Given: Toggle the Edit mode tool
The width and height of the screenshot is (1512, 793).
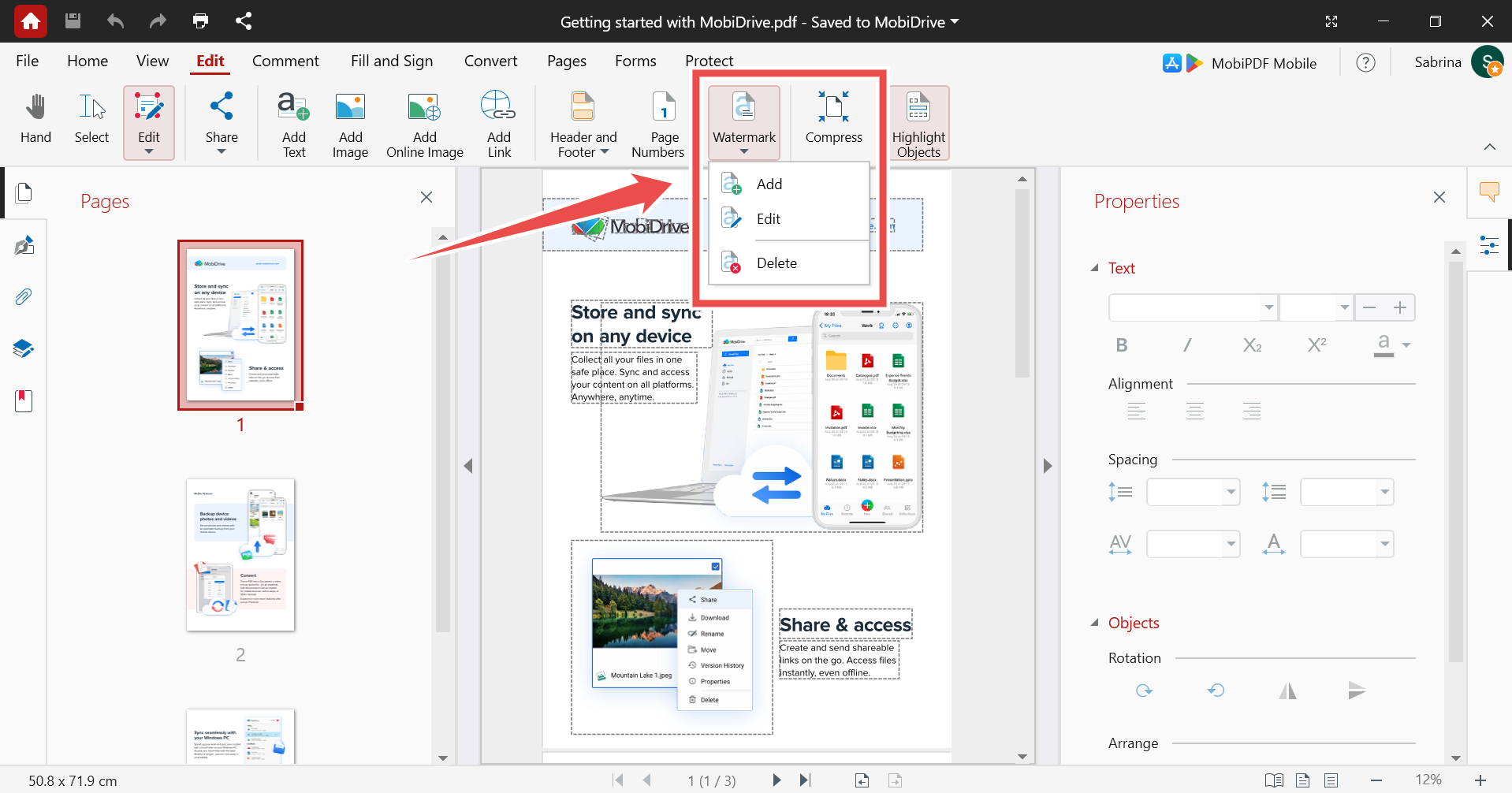Looking at the screenshot, I should click(149, 123).
